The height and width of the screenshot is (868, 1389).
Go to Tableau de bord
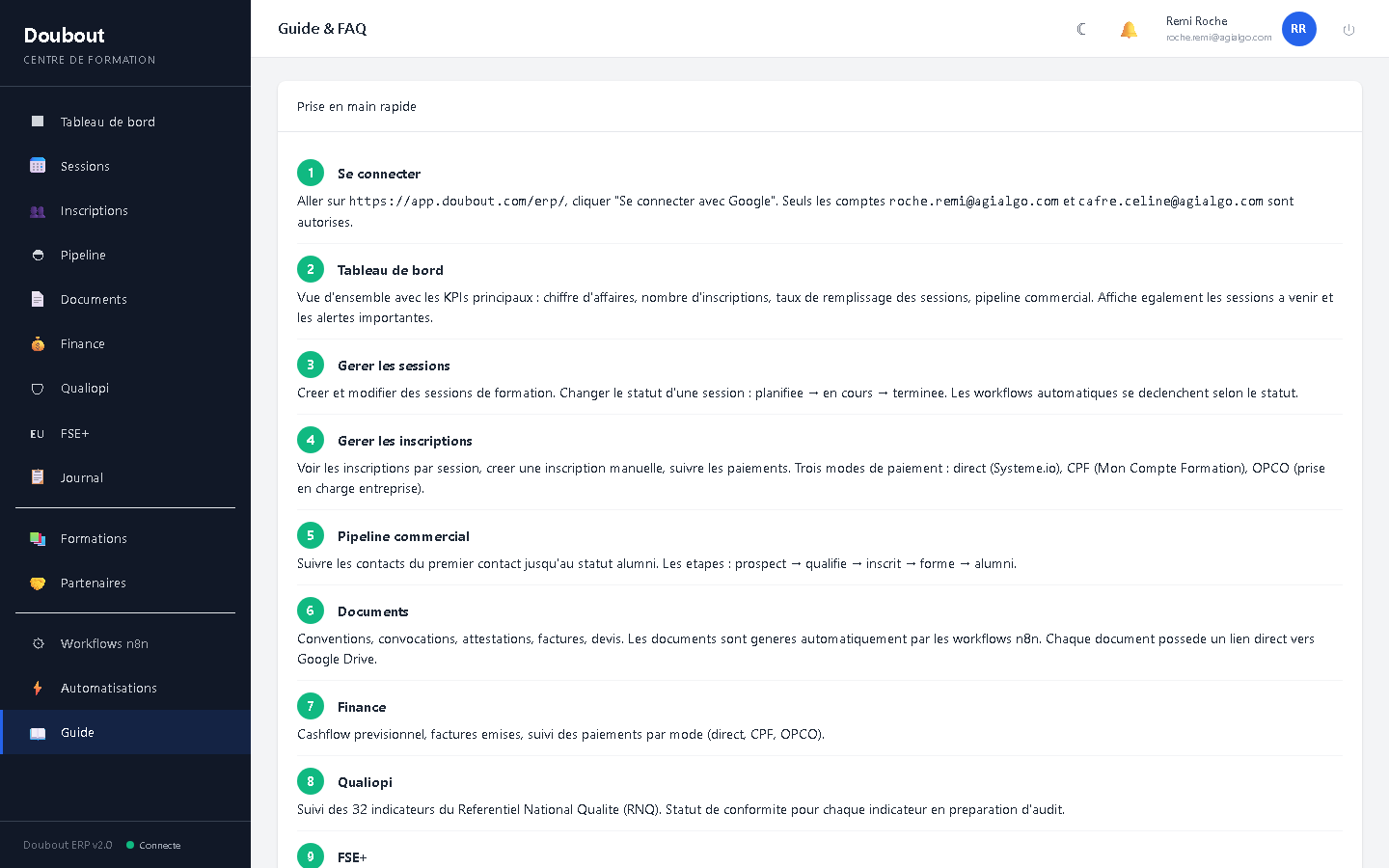point(107,122)
